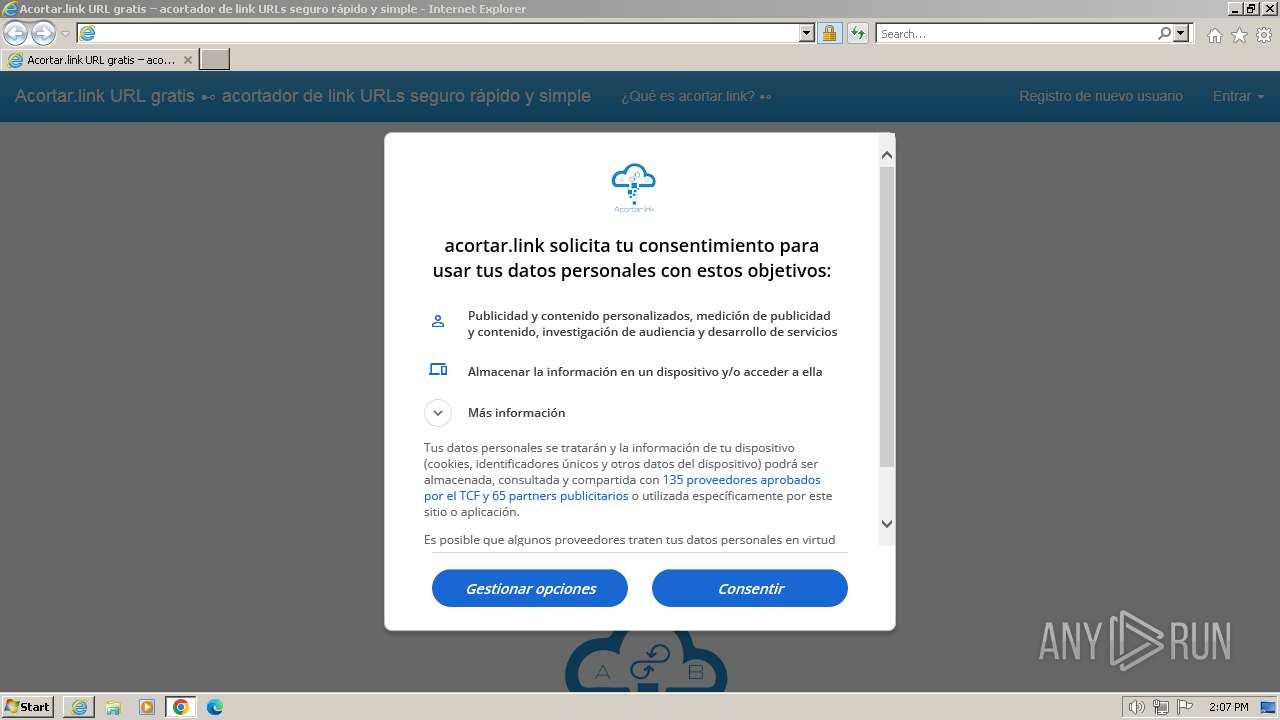1280x720 pixels.
Task: Open Google Chrome from the taskbar
Action: 181,707
